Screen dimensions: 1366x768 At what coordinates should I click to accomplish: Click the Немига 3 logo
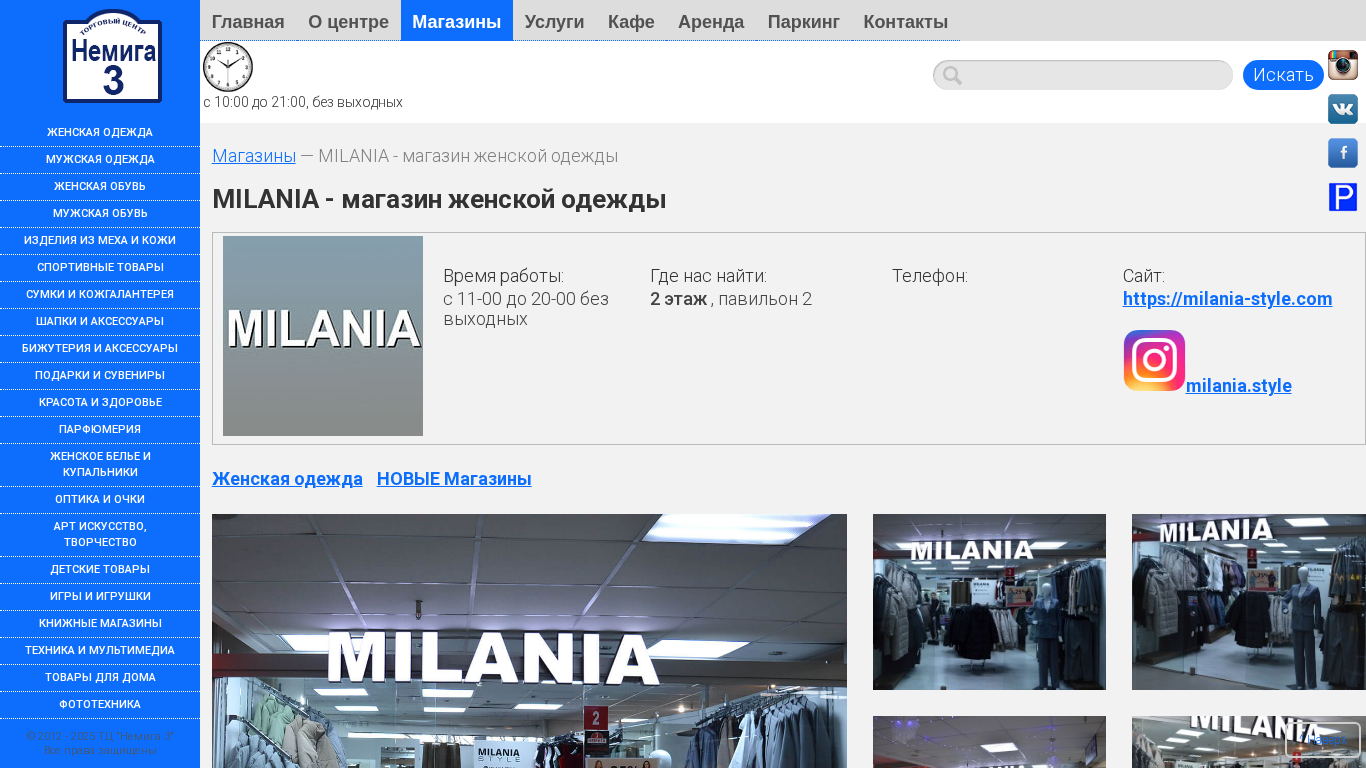pos(112,56)
